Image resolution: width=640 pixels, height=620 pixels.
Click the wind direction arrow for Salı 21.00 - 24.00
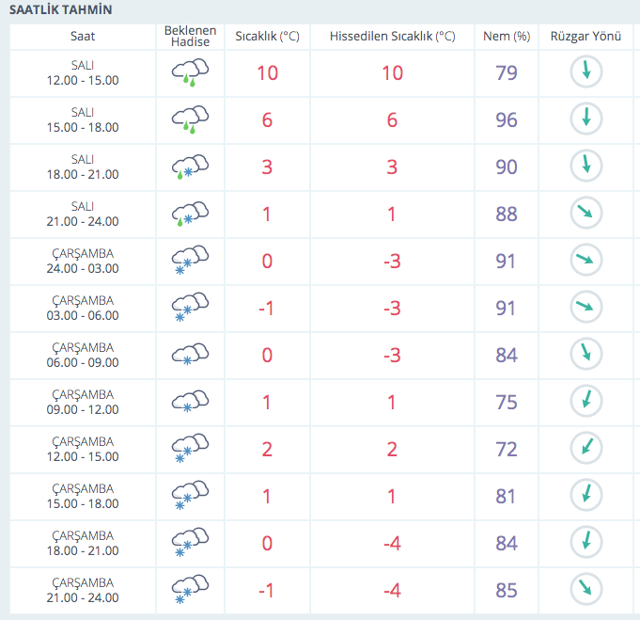[x=586, y=213]
